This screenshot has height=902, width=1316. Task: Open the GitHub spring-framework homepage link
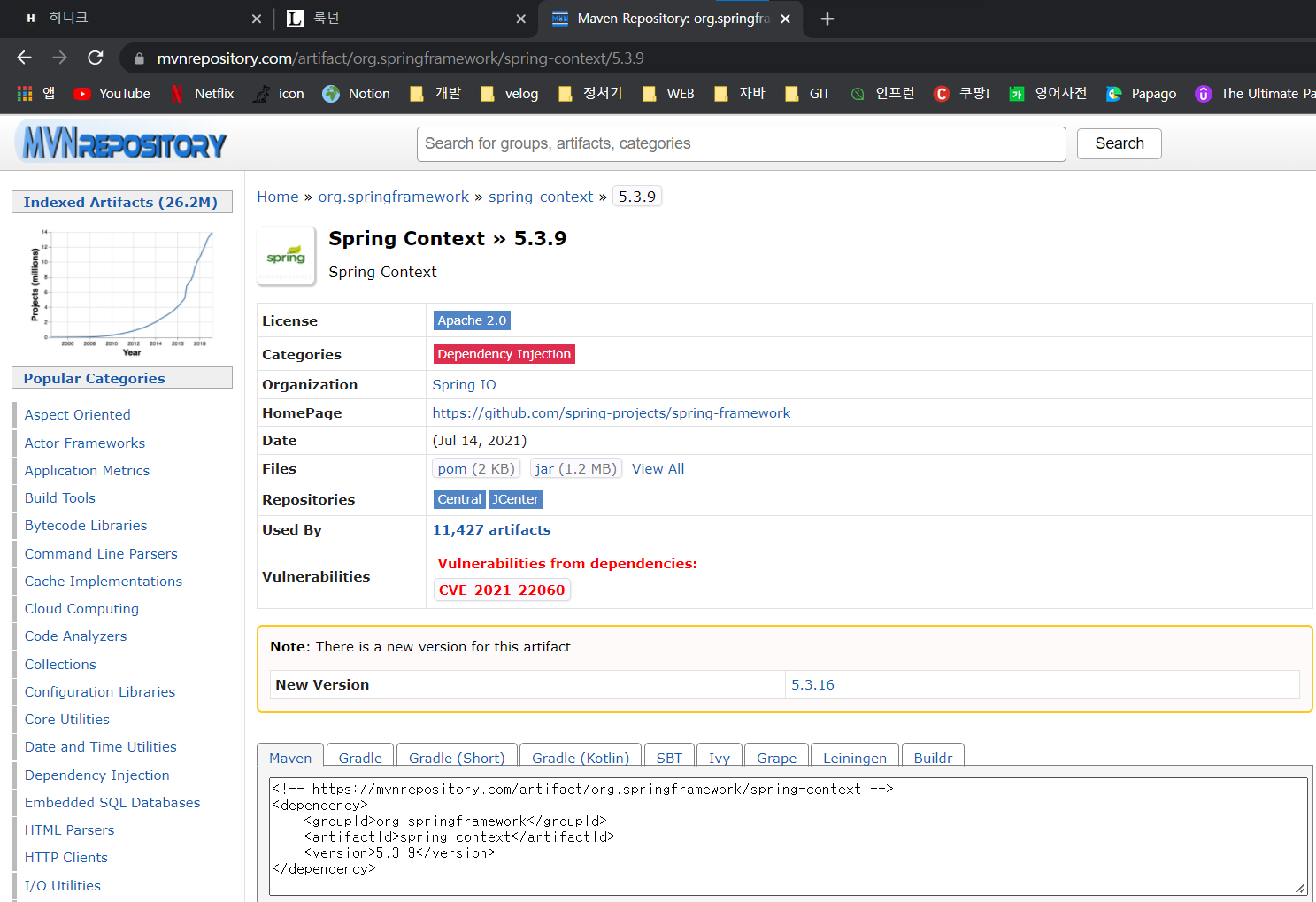coord(612,412)
